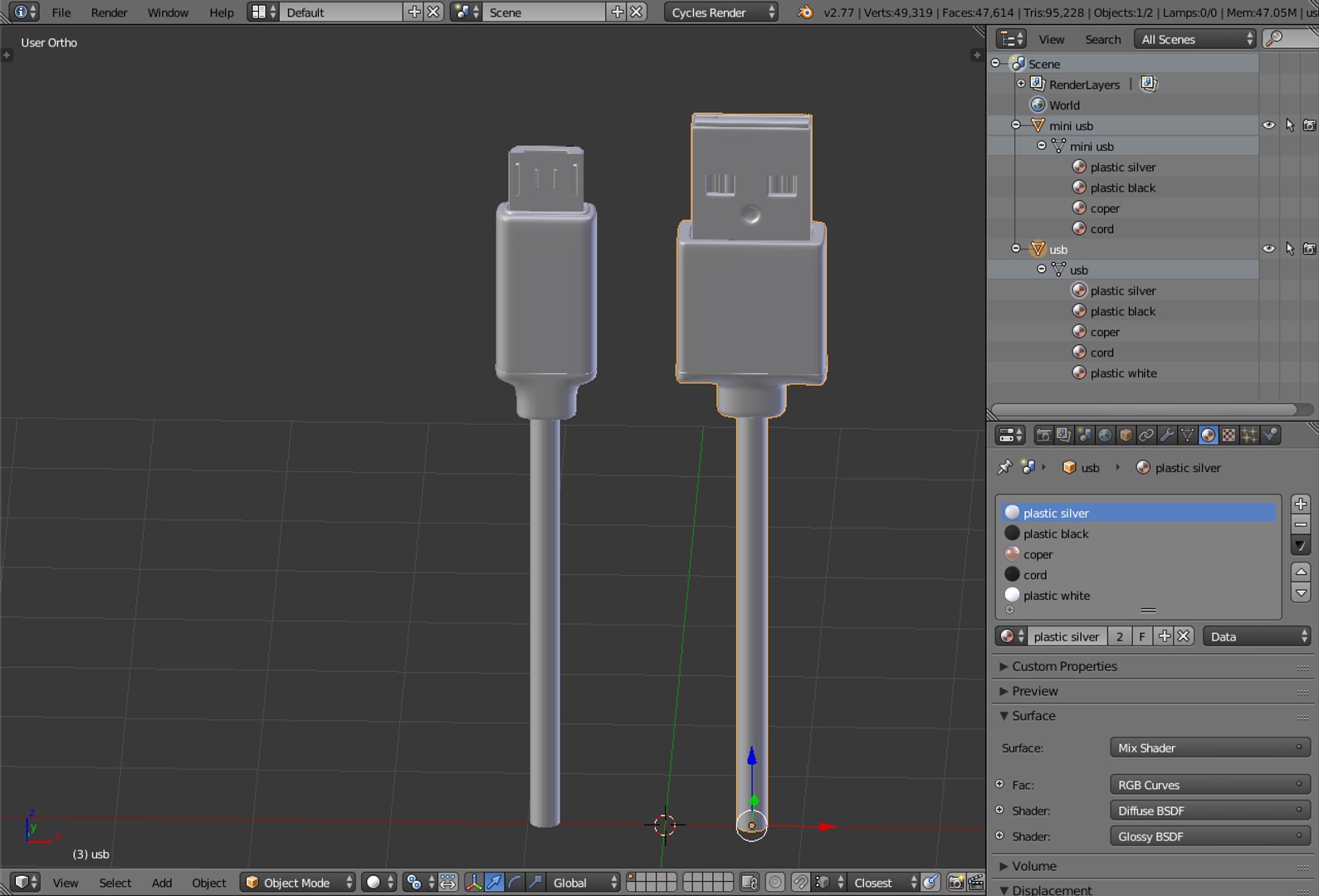Open the File menu

click(x=61, y=12)
